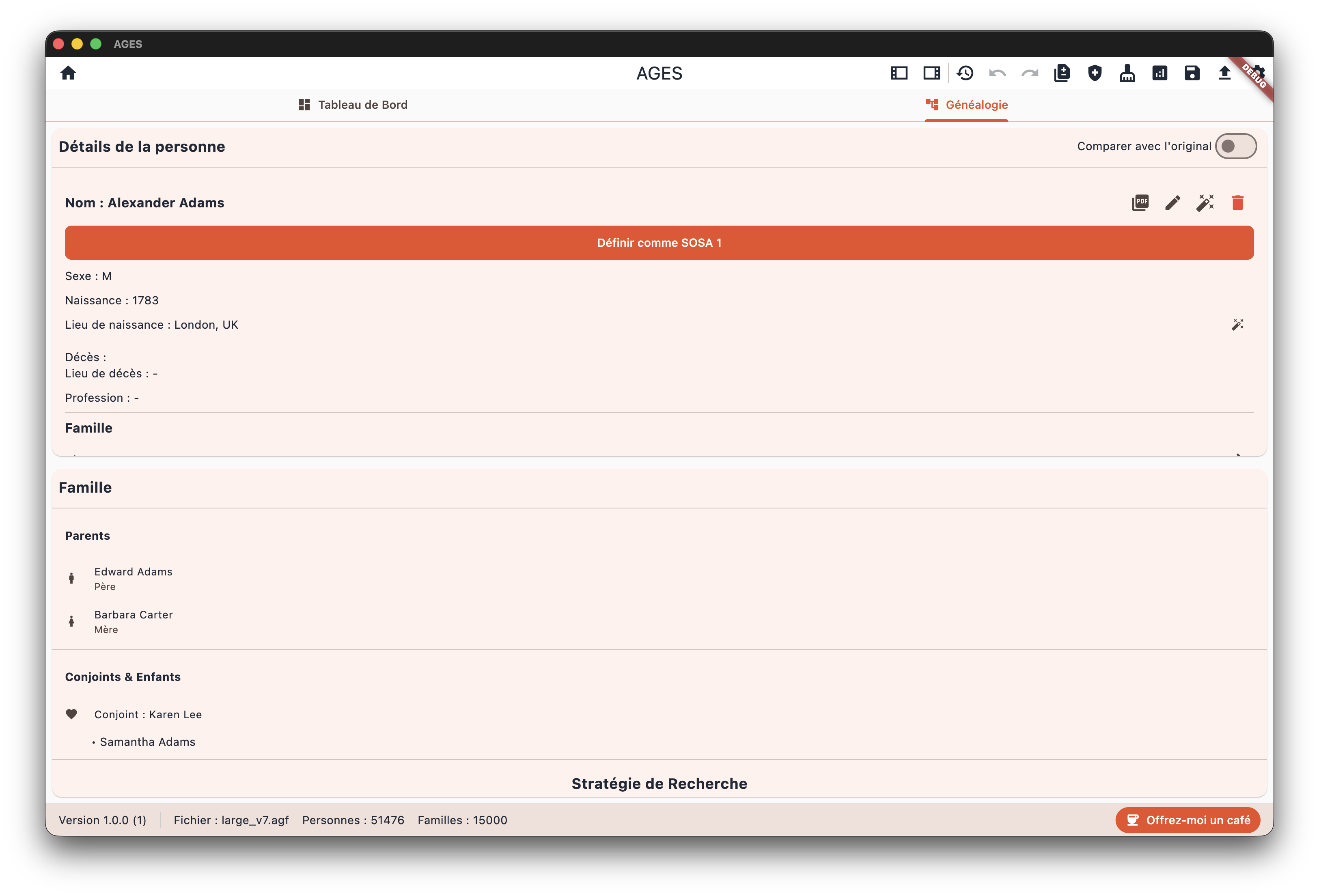Delete Alexander Adams with trash icon
The width and height of the screenshot is (1319, 896).
1238,202
